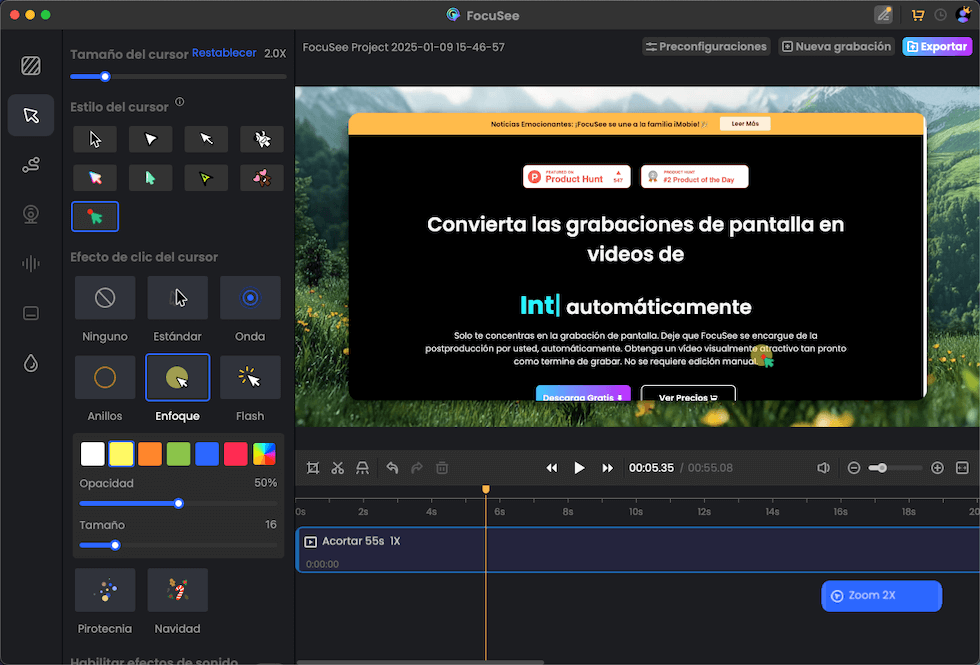This screenshot has height=665, width=980.
Task: Rewind the video
Action: click(551, 468)
